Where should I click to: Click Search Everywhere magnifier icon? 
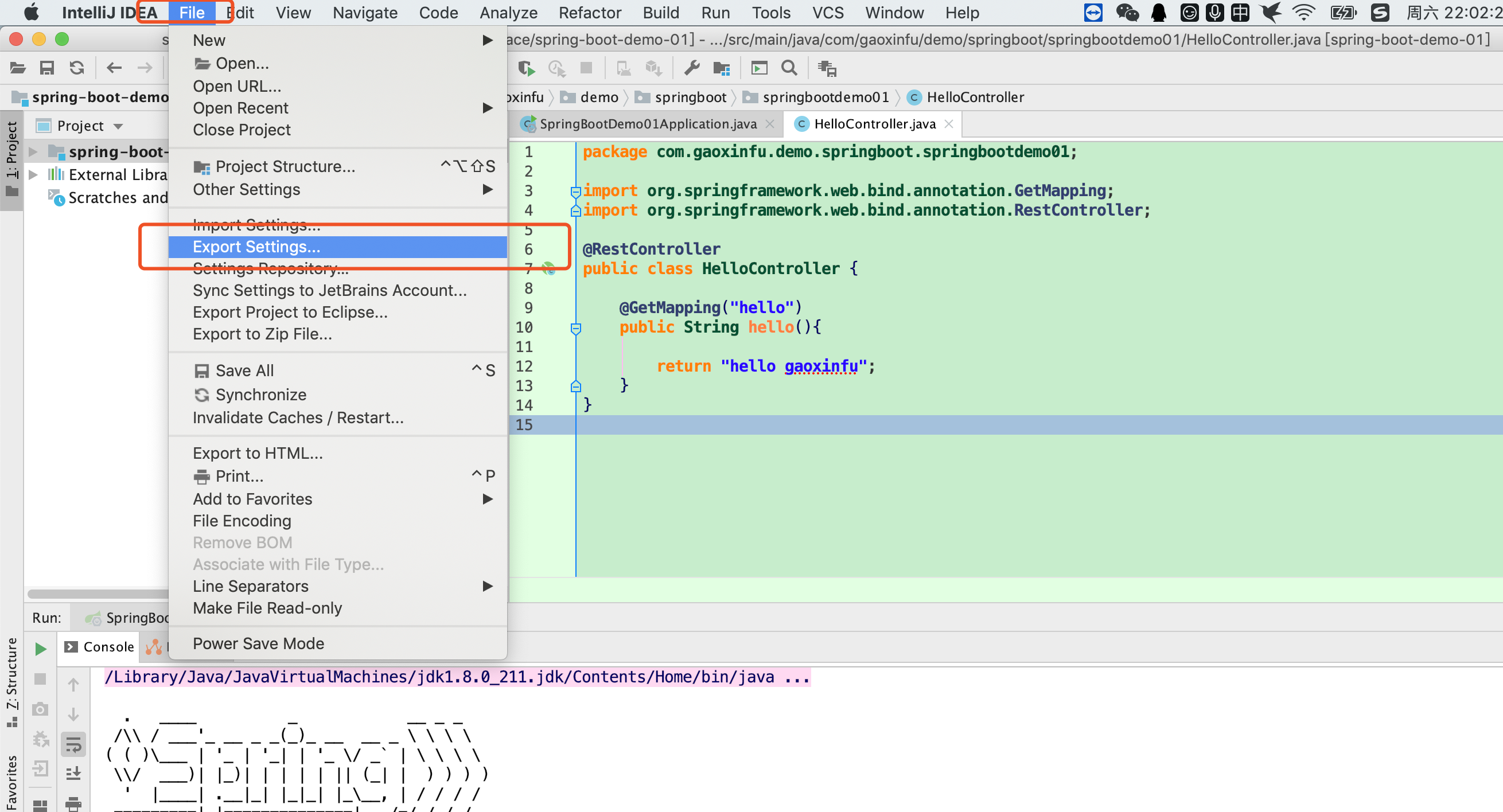click(789, 69)
